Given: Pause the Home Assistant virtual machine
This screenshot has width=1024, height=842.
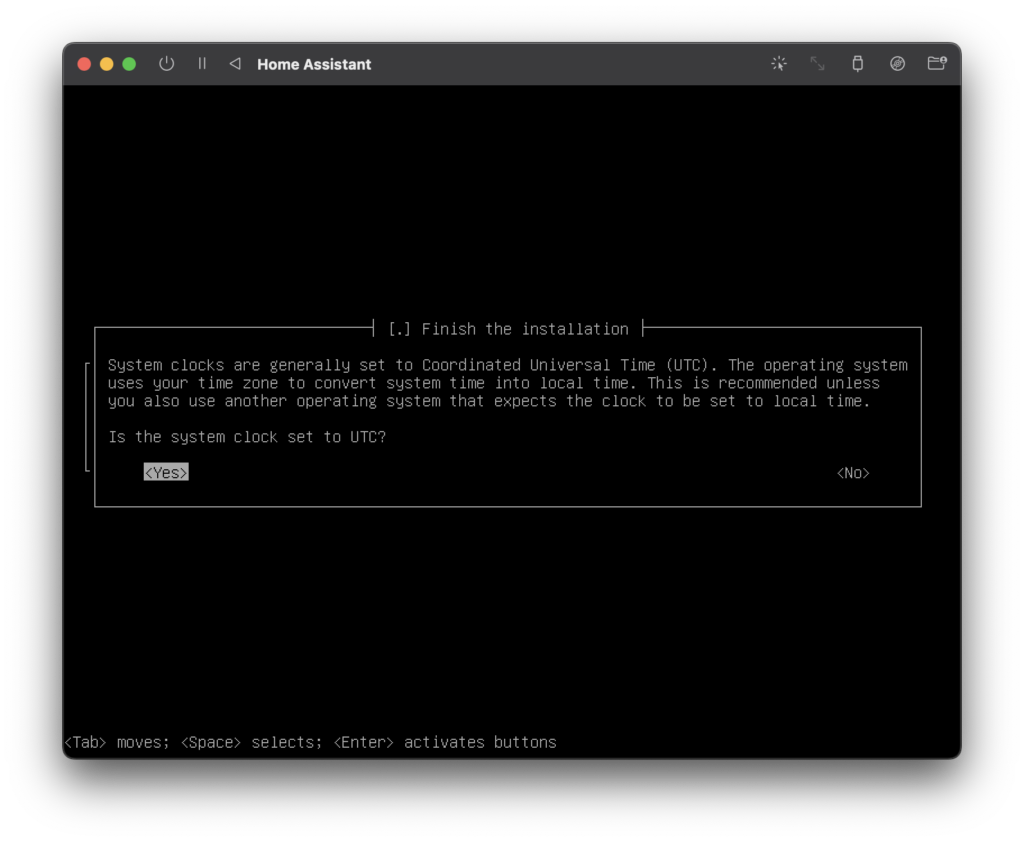Looking at the screenshot, I should 202,63.
